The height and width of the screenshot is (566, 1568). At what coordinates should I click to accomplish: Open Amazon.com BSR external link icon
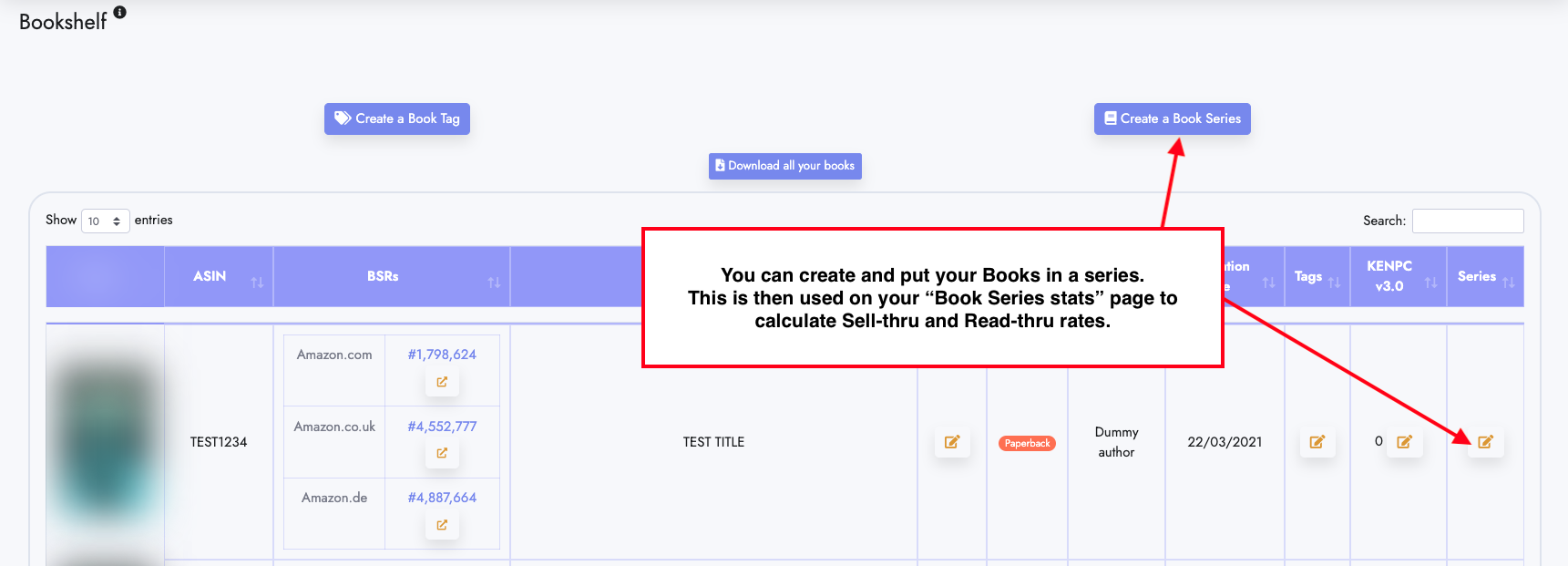point(442,382)
